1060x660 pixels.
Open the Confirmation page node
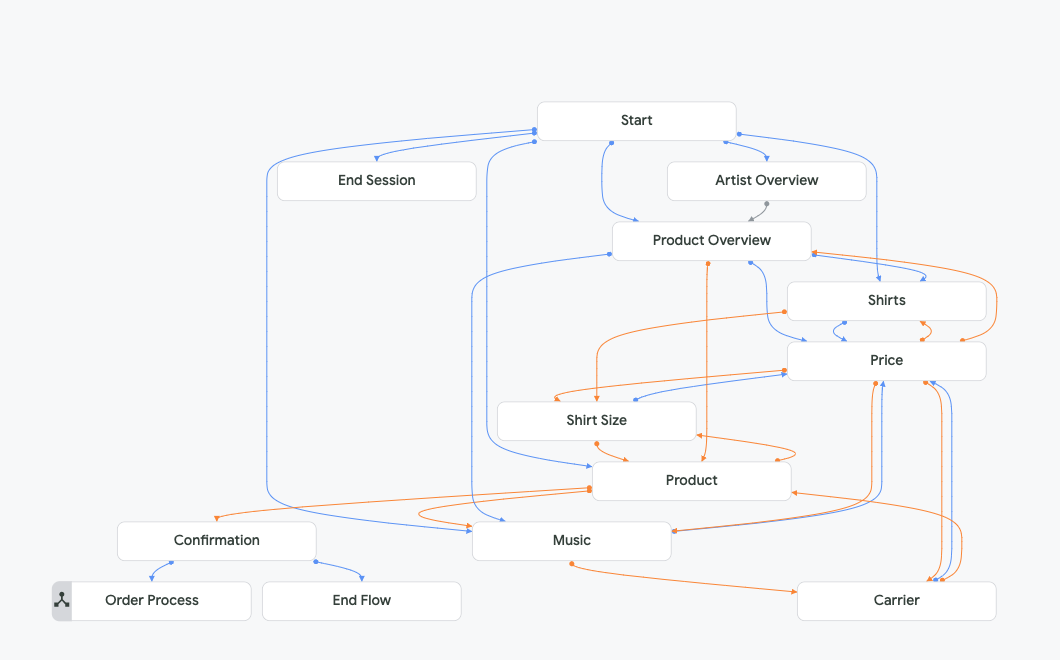tap(216, 541)
